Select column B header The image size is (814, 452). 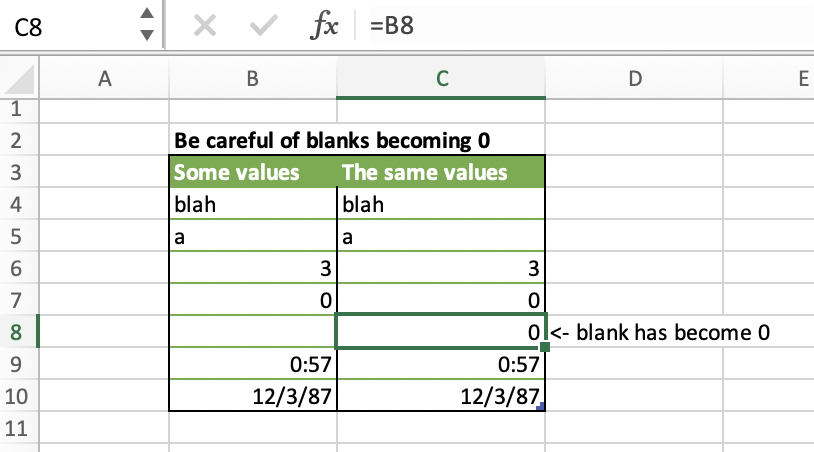(253, 81)
